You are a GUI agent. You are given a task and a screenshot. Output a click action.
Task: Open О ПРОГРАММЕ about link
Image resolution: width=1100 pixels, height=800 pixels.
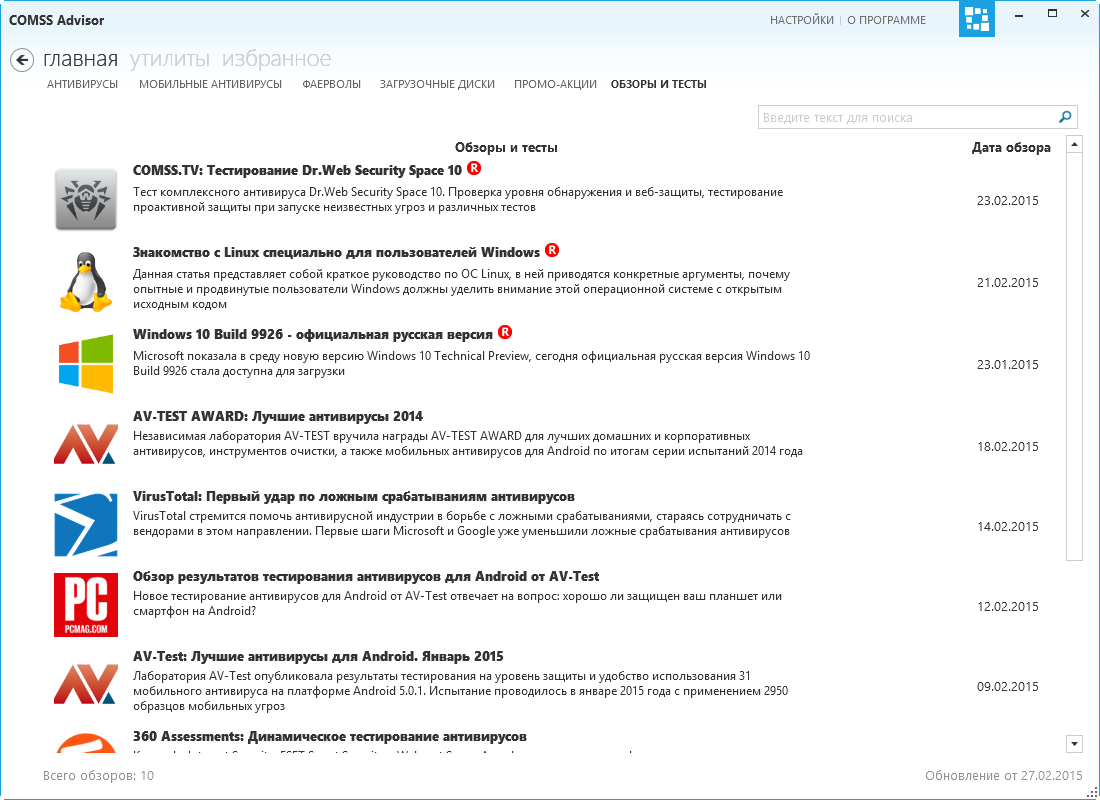pos(886,20)
